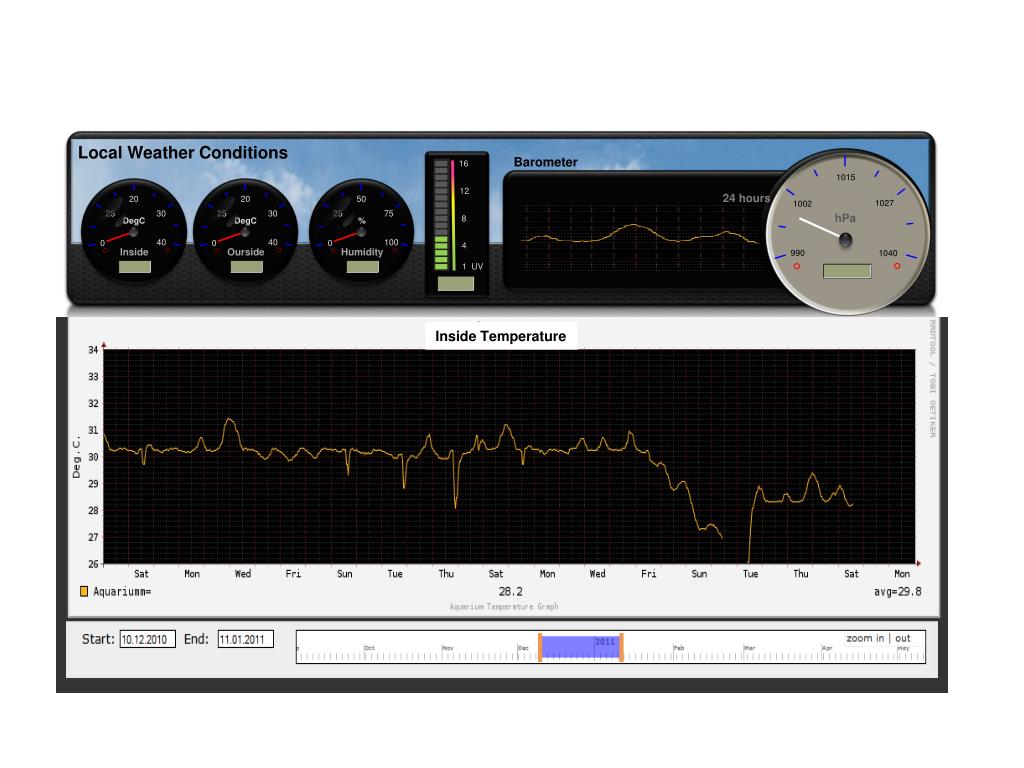
Task: Click the LCD readout below the UV meter
Action: pyautogui.click(x=455, y=283)
